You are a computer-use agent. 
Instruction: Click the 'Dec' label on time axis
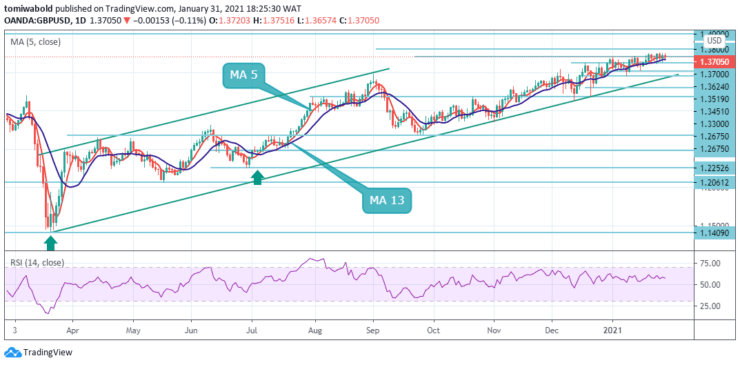coord(552,331)
